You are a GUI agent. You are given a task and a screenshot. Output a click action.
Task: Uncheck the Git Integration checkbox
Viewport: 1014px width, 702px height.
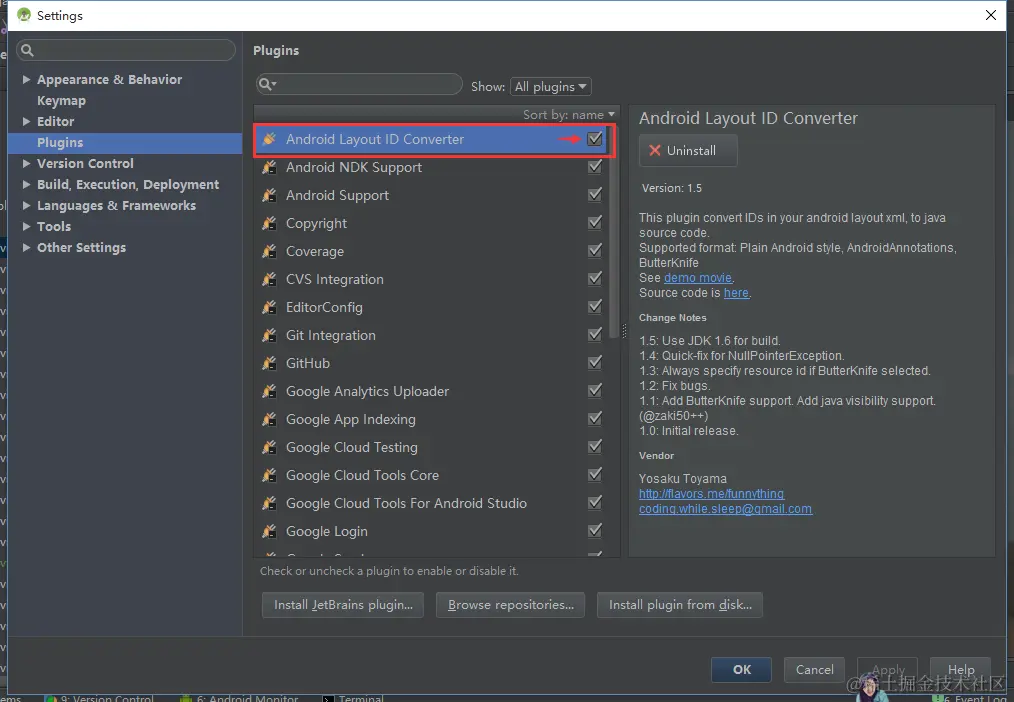click(595, 334)
